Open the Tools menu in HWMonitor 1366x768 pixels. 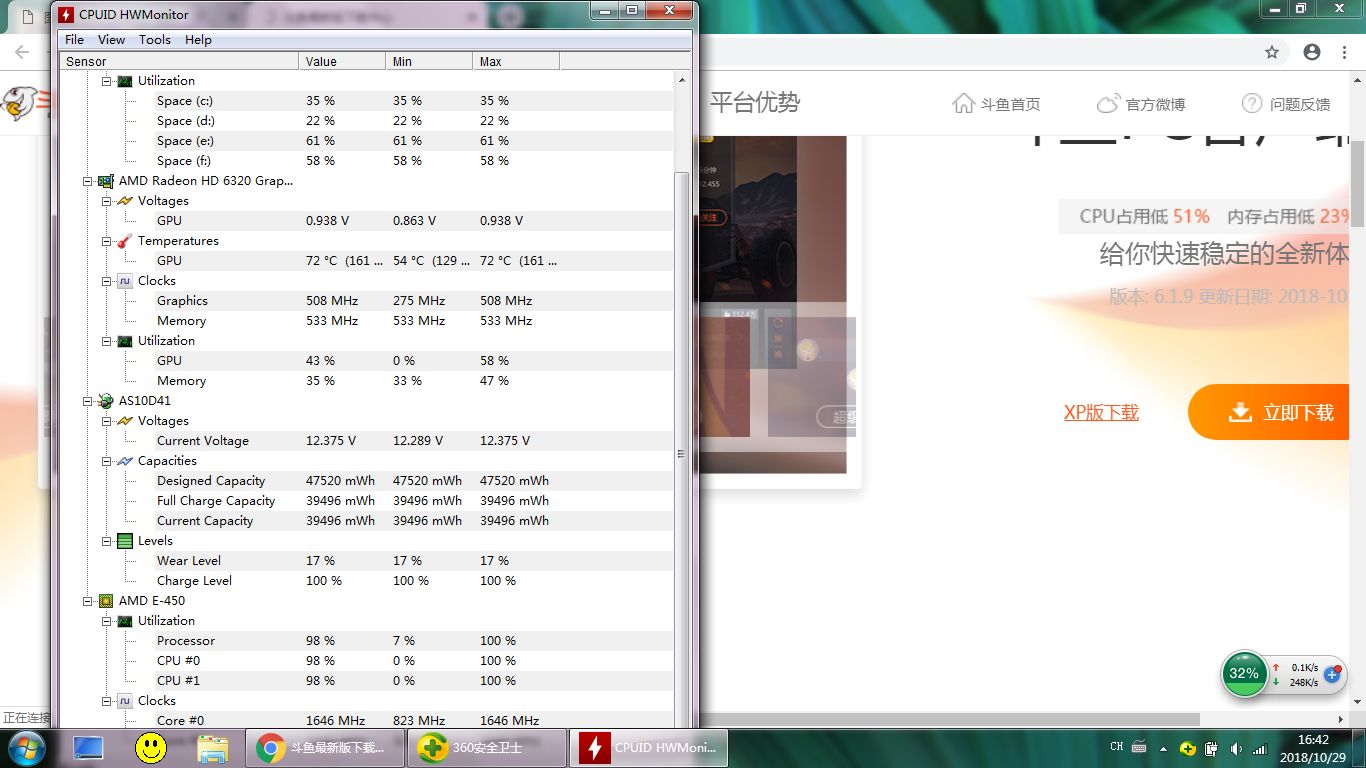[x=155, y=40]
